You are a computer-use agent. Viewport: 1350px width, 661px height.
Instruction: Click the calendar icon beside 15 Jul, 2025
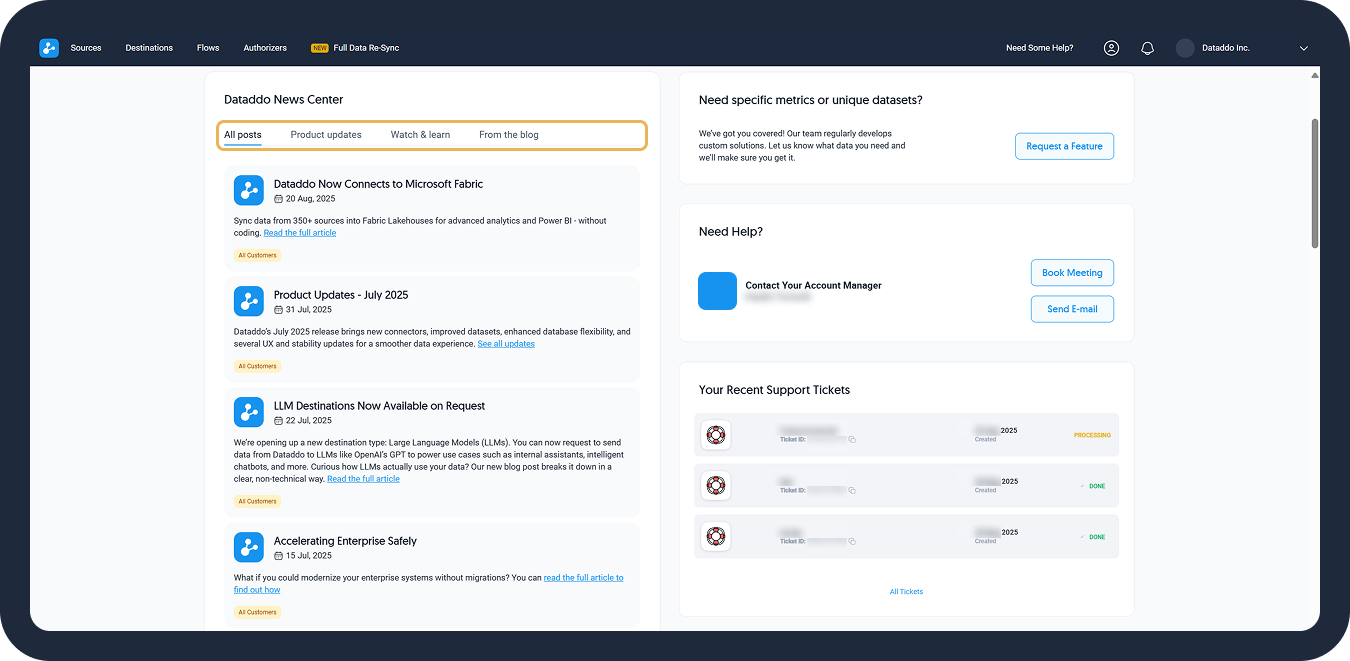(279, 556)
